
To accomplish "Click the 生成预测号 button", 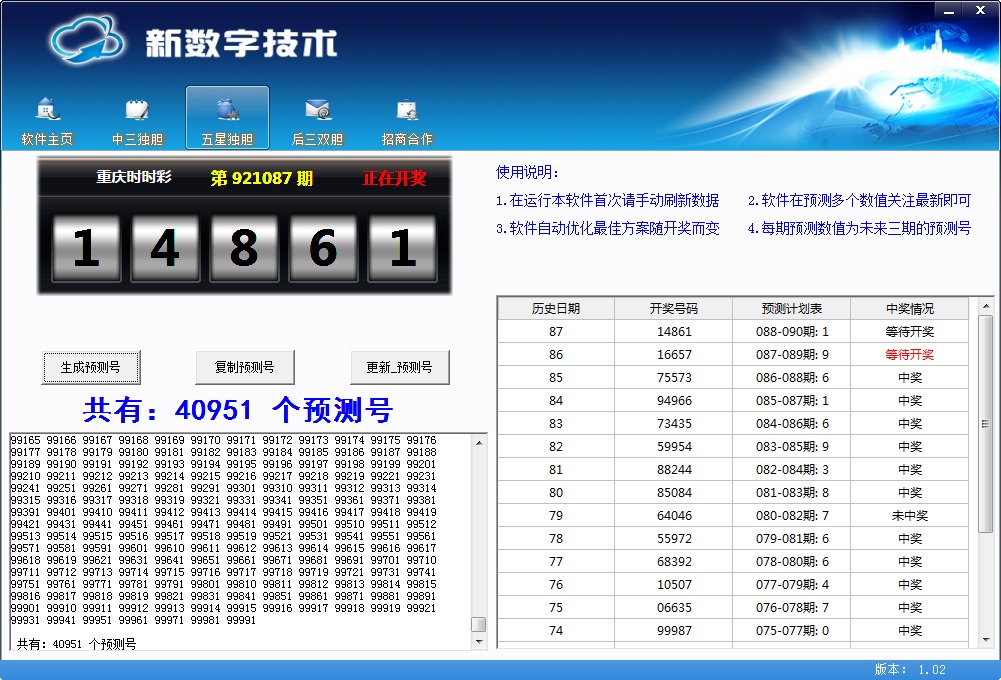I will [x=91, y=367].
